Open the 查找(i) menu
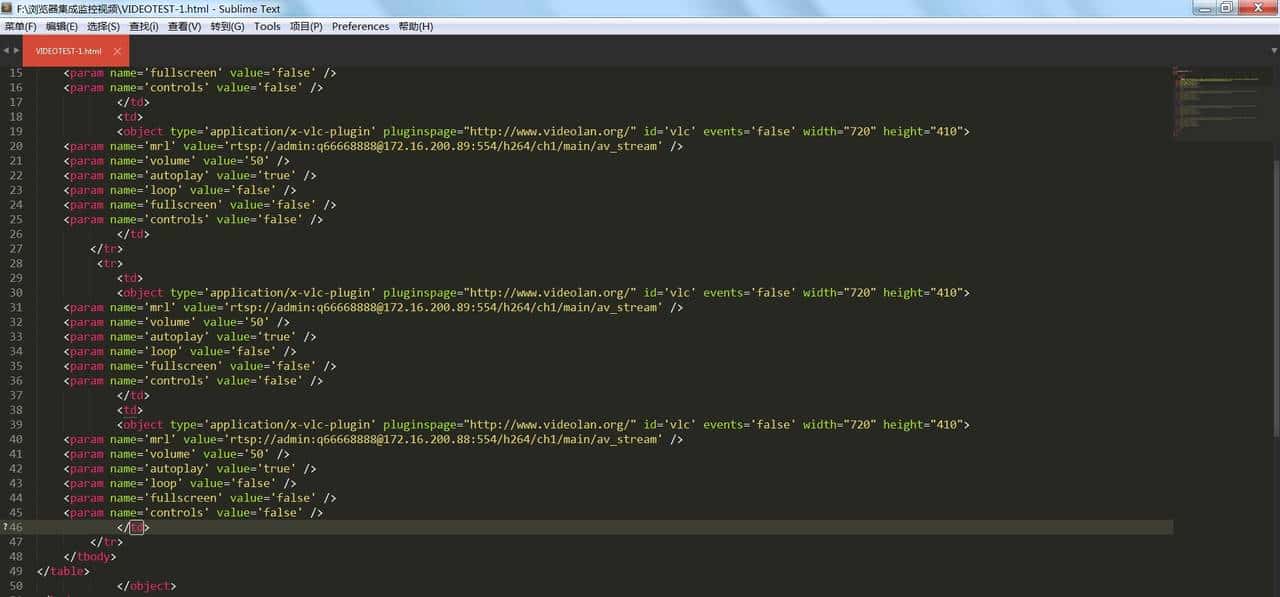This screenshot has width=1280, height=597. pos(143,27)
